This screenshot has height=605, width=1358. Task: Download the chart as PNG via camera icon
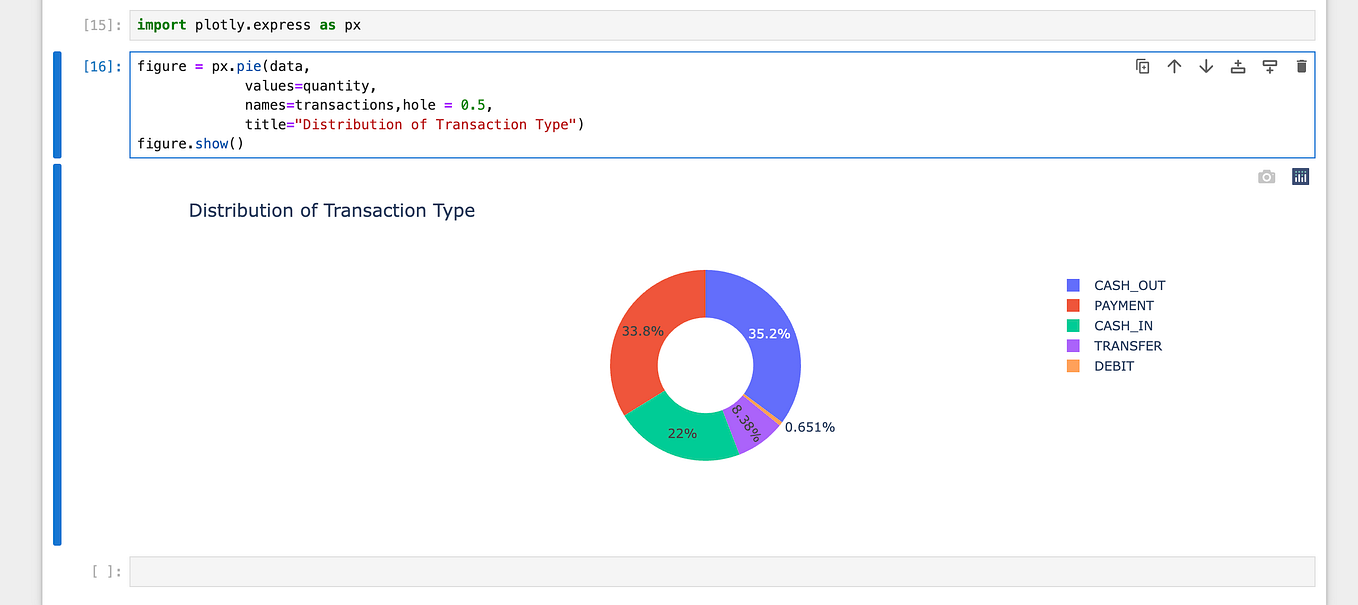click(x=1266, y=176)
